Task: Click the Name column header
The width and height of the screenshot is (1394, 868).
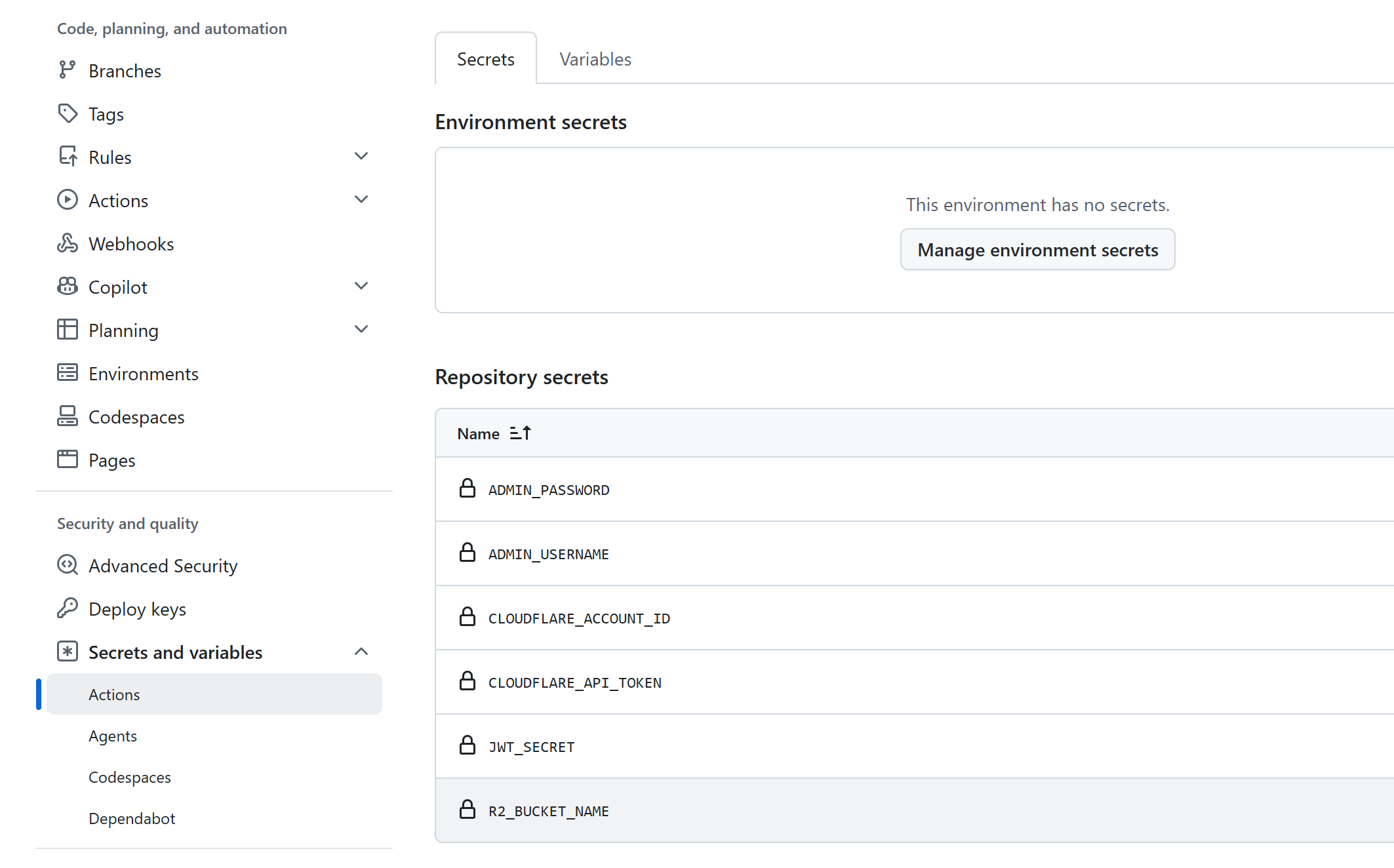Action: tap(479, 433)
